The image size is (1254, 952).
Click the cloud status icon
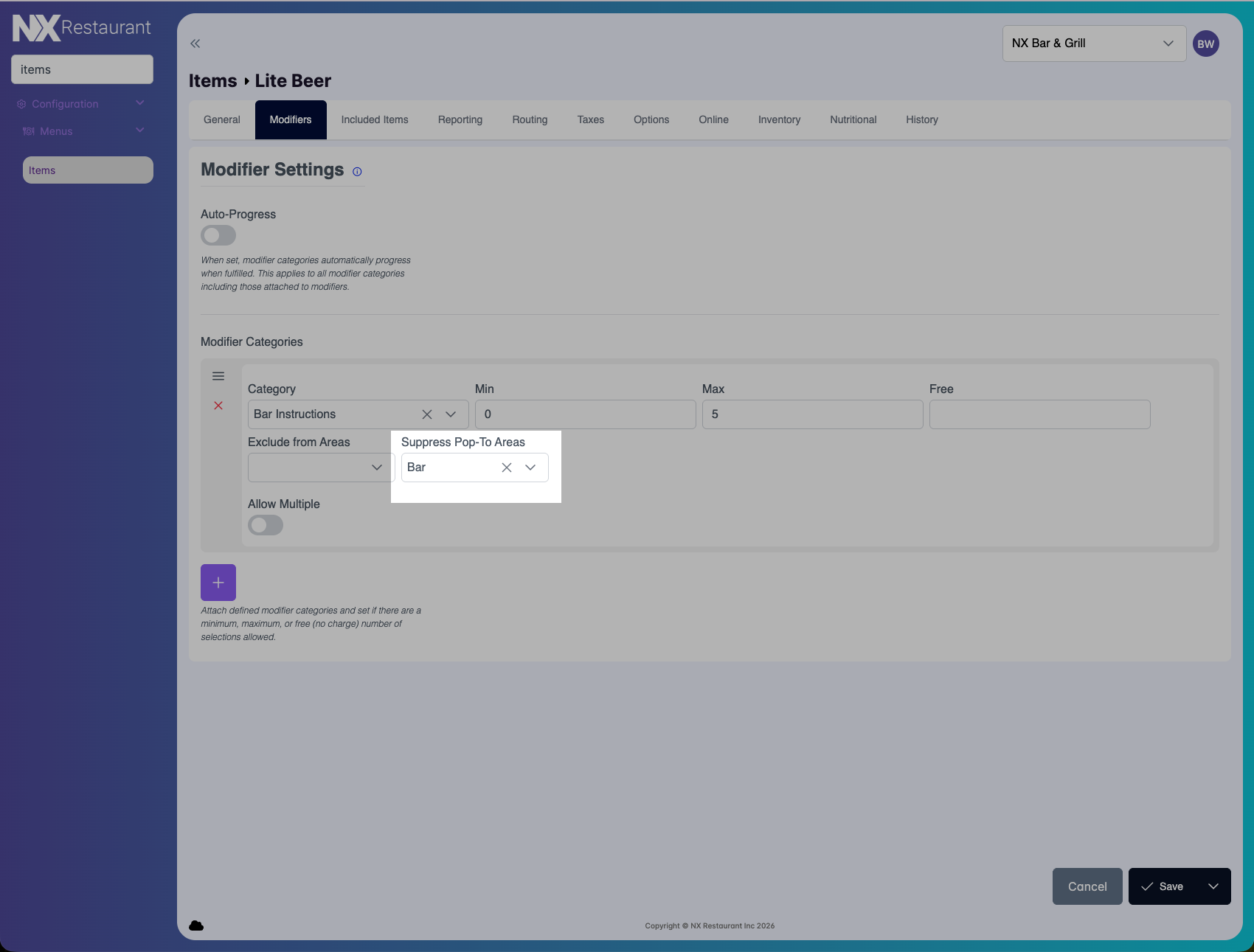pos(196,925)
